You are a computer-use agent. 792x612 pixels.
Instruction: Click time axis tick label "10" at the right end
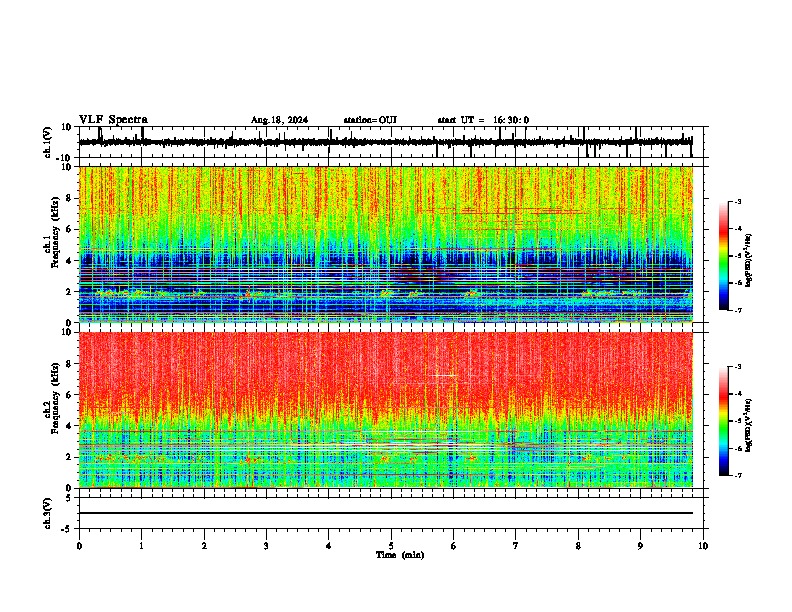tap(703, 546)
